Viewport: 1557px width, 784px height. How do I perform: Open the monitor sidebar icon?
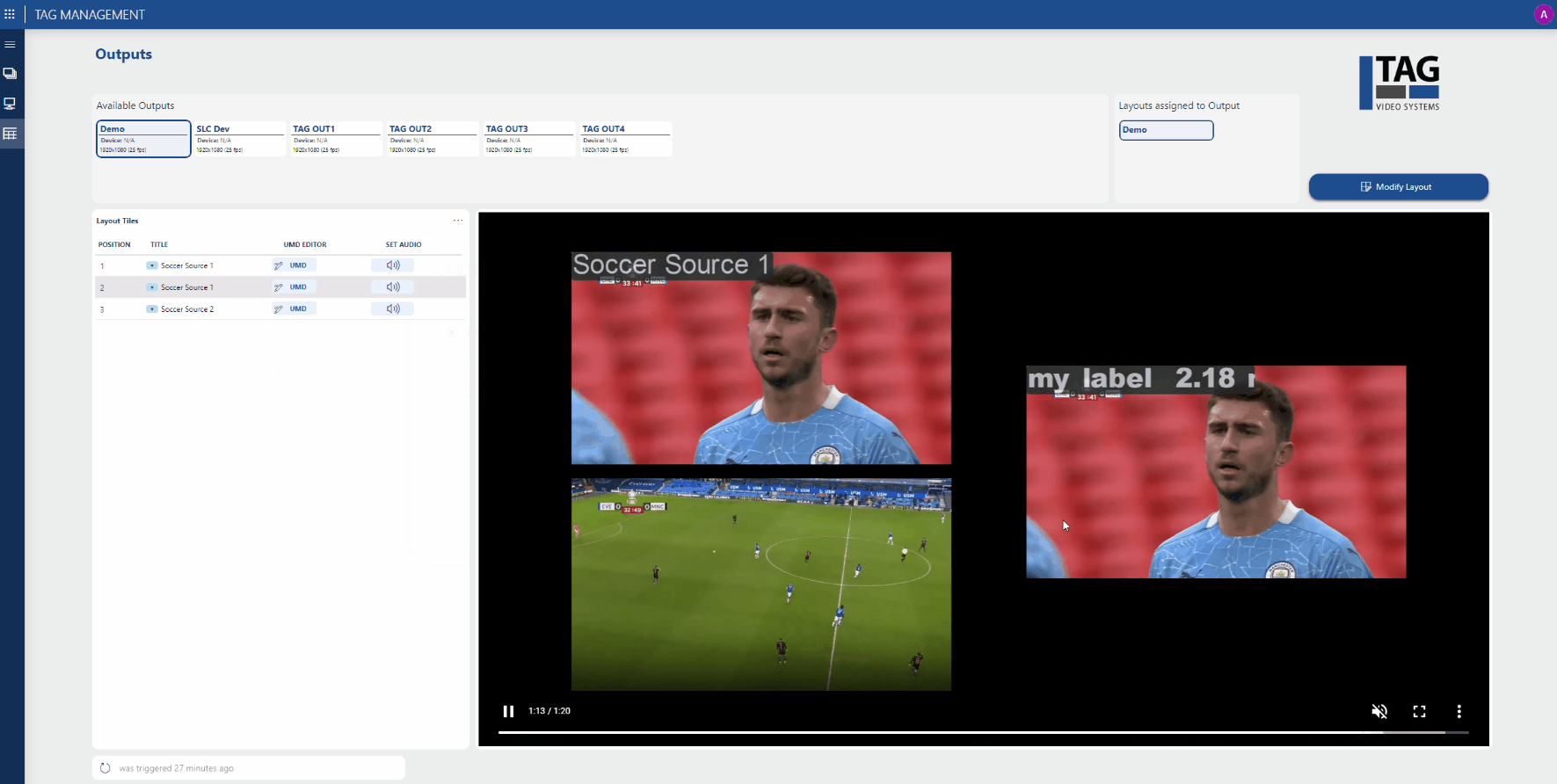click(x=10, y=104)
